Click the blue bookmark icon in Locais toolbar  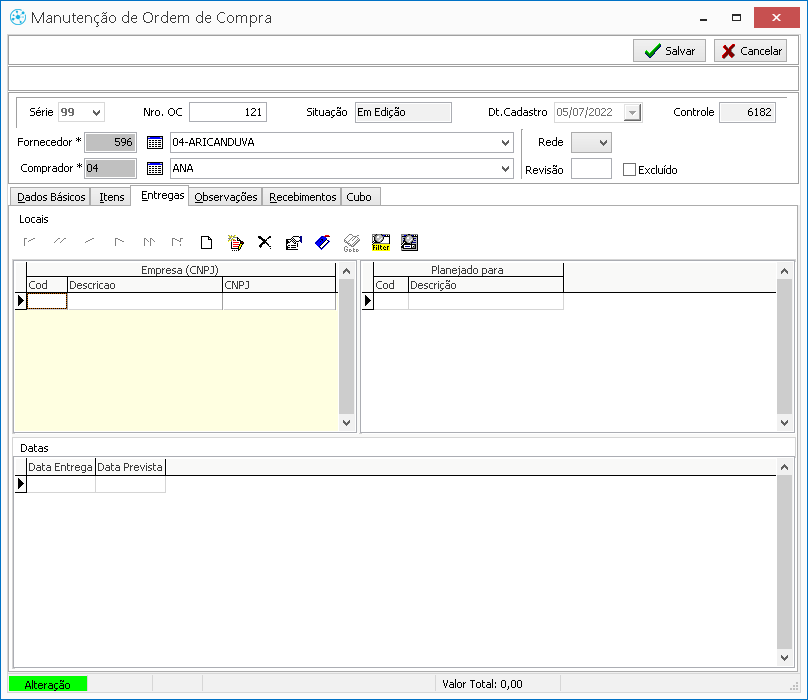tap(323, 242)
